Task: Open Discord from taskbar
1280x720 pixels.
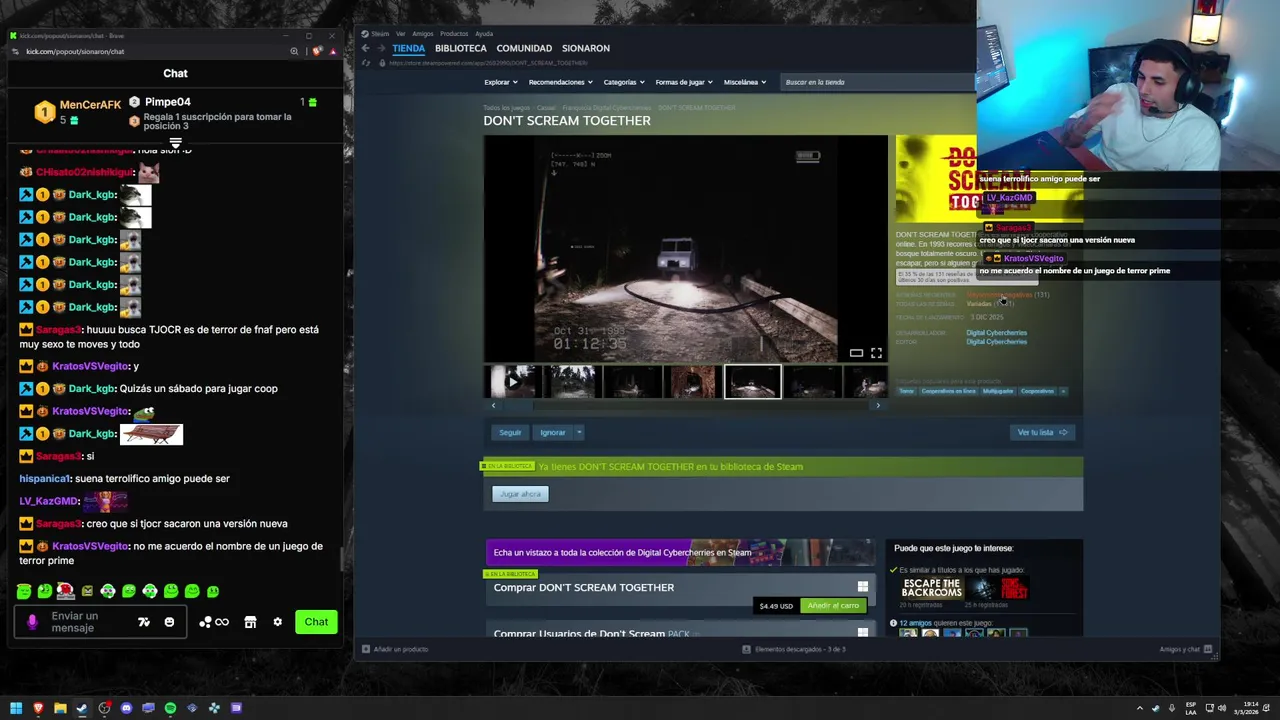Action: (x=126, y=708)
